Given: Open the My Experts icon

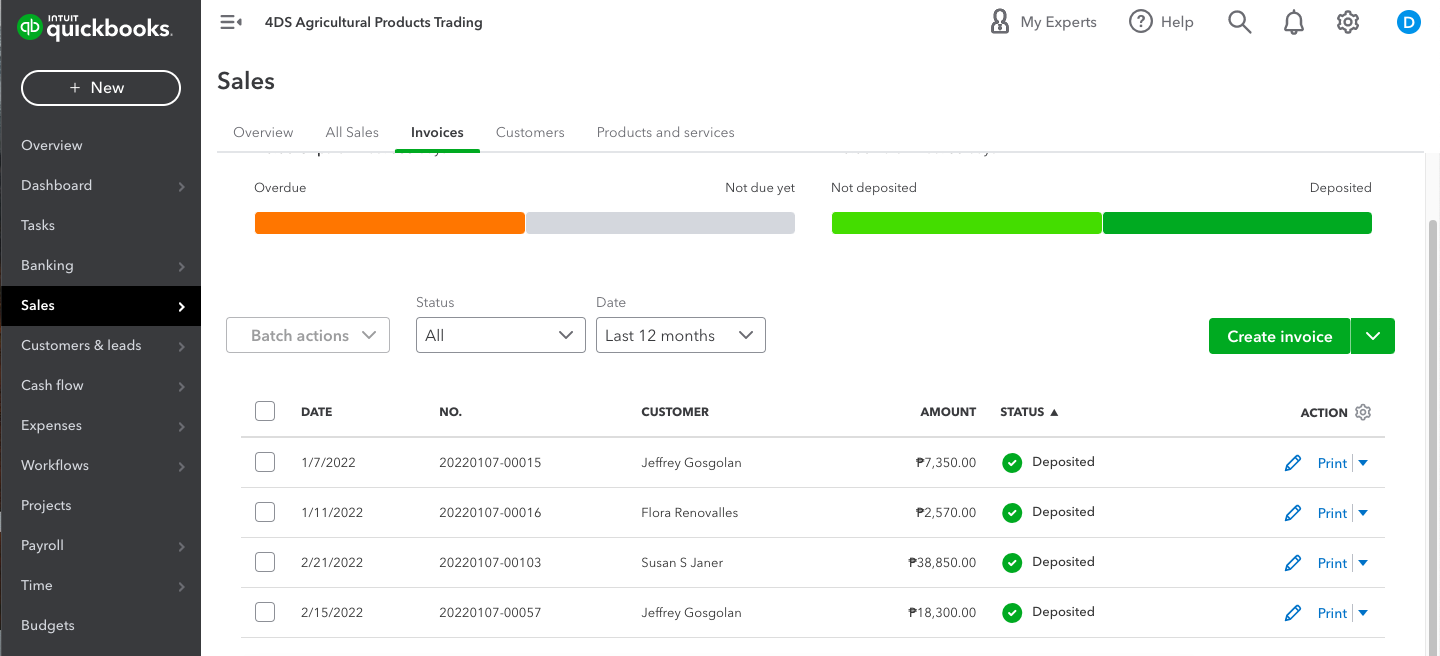Looking at the screenshot, I should (999, 22).
